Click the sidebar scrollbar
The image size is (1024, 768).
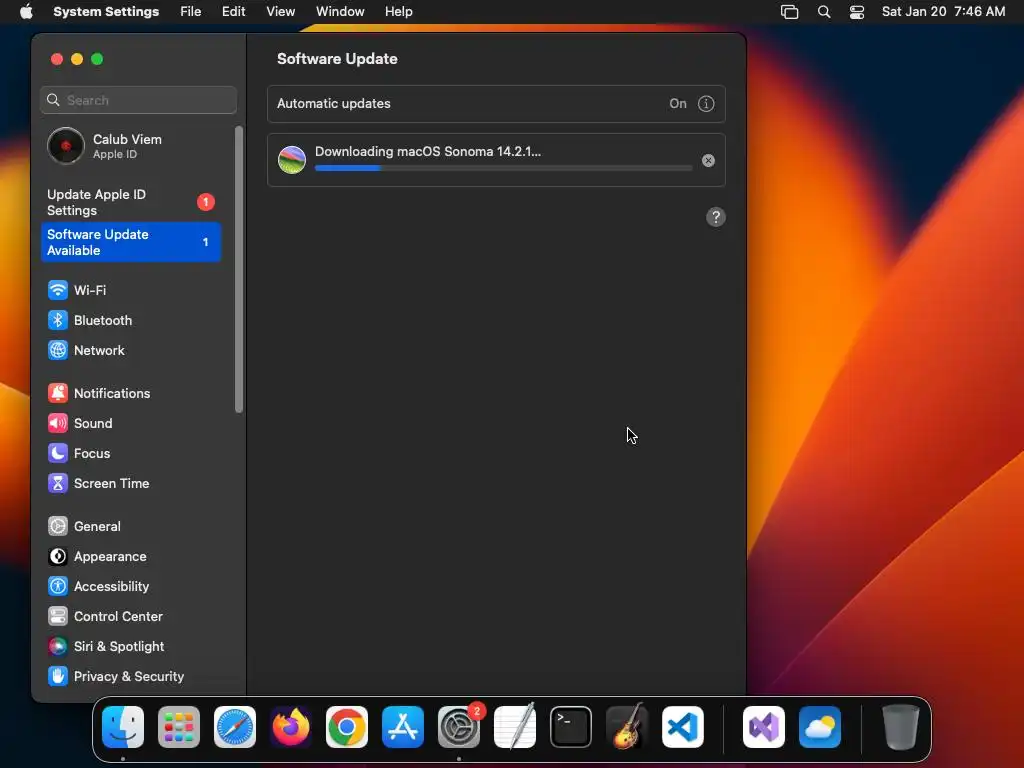point(239,269)
